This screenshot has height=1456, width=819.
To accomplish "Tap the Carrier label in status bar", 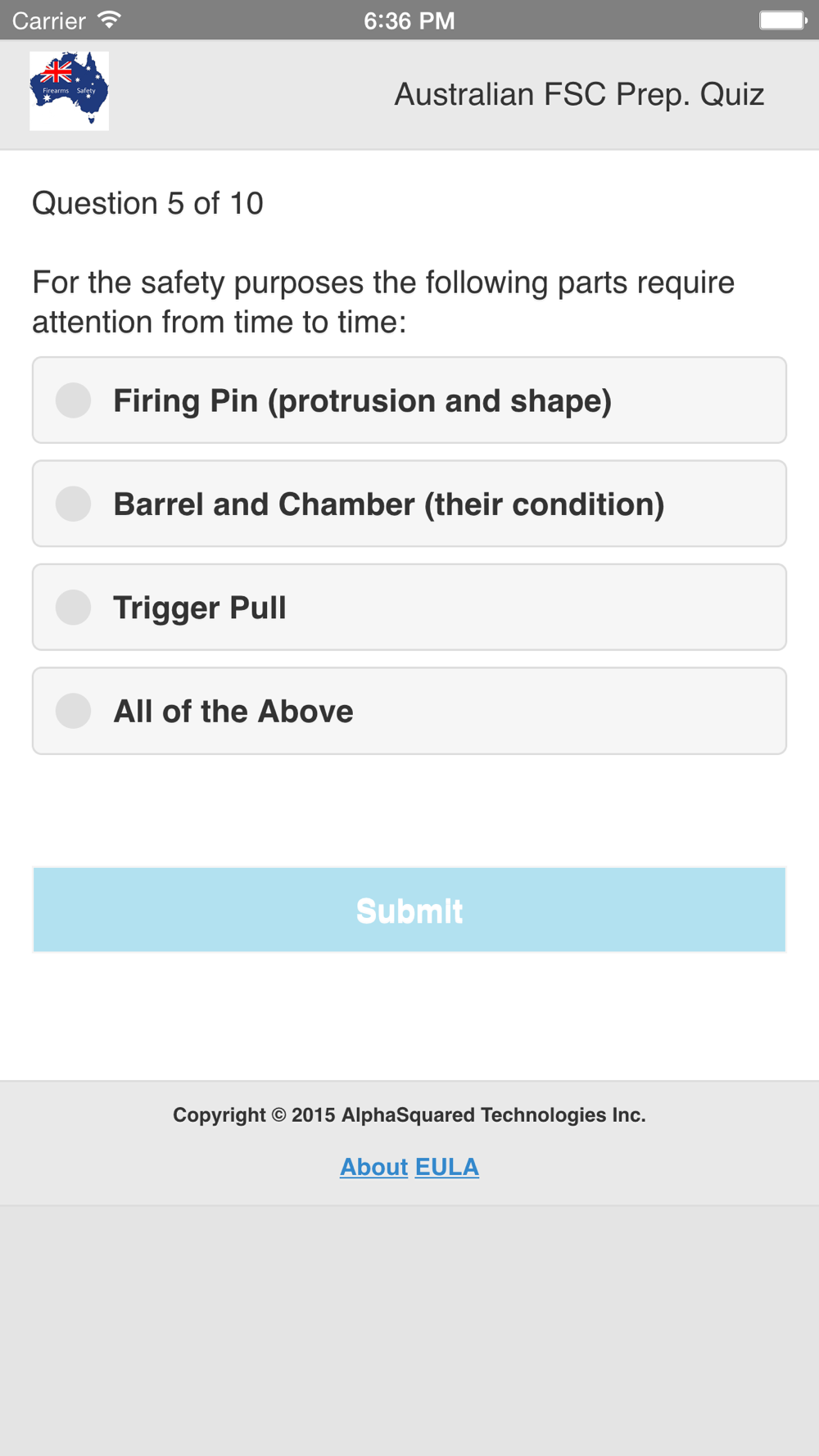I will (x=49, y=20).
